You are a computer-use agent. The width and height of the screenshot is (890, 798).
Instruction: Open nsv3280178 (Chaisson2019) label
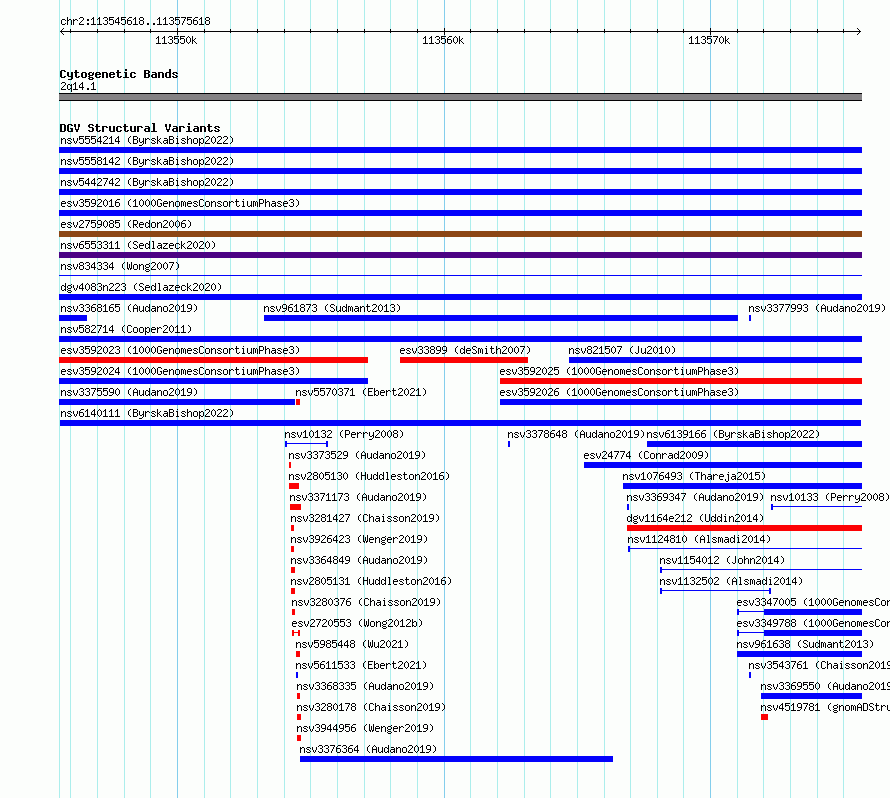[x=371, y=707]
